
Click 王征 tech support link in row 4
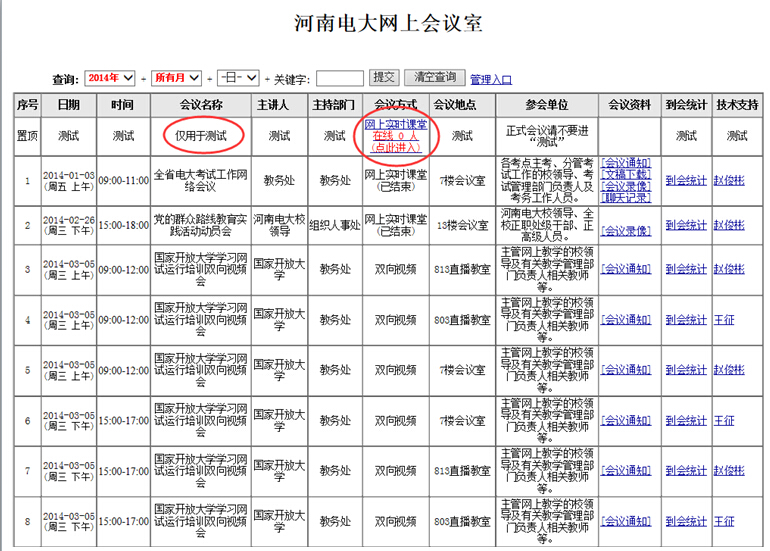click(724, 320)
